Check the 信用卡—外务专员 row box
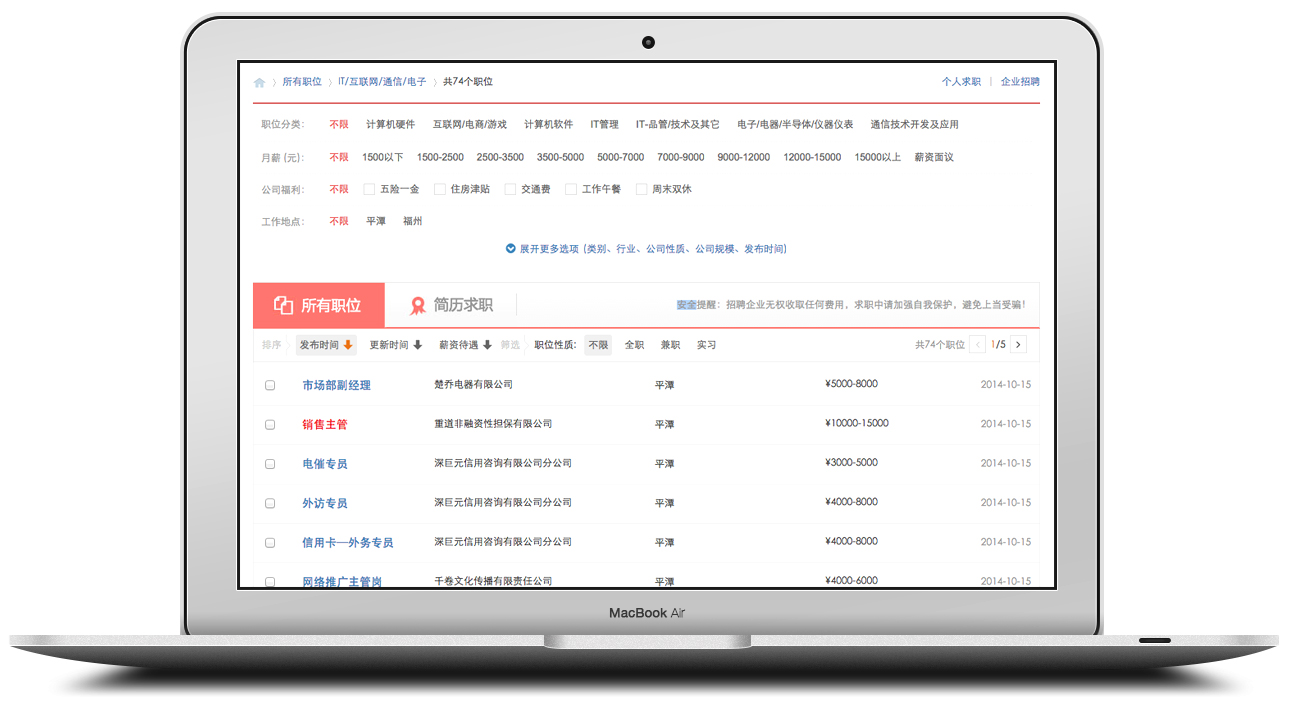Viewport: 1290px width, 710px height. [x=270, y=542]
